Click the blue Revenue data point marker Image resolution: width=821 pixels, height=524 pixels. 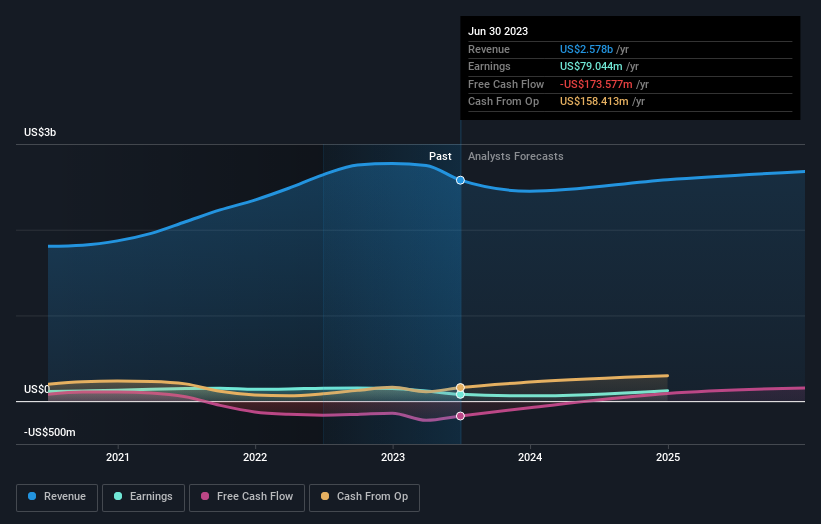pyautogui.click(x=460, y=180)
